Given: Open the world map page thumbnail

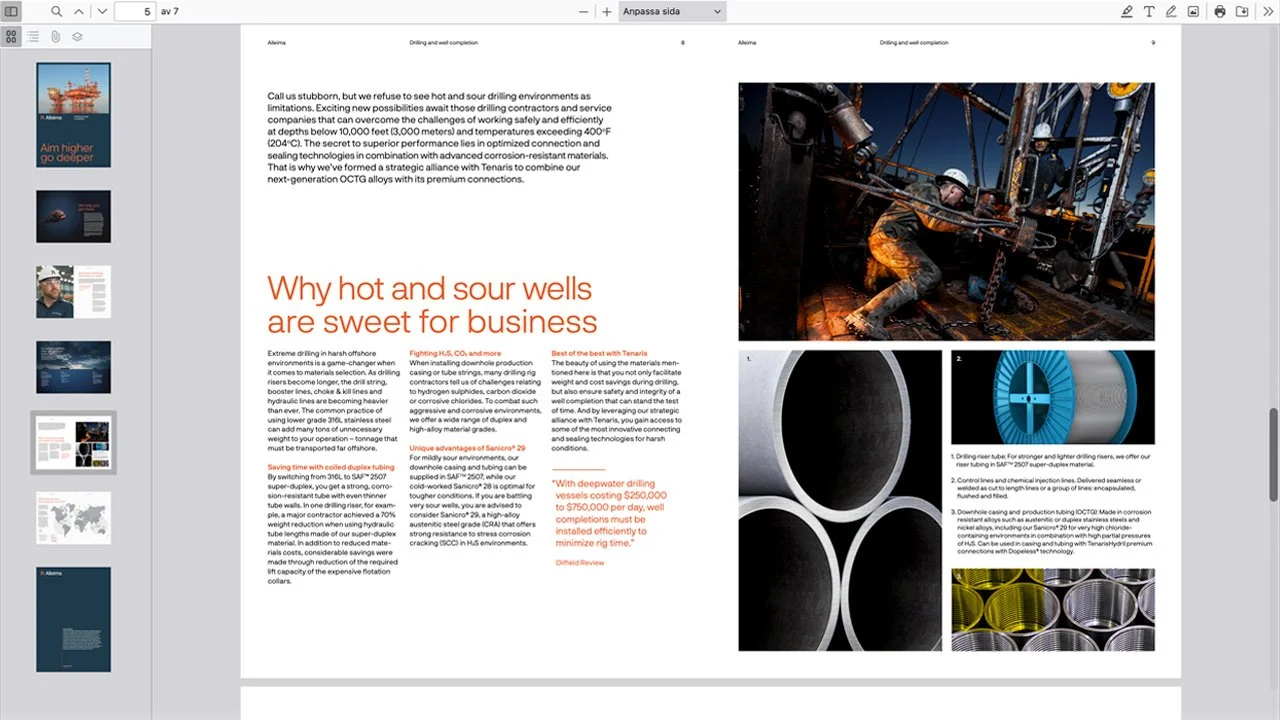Looking at the screenshot, I should coord(74,518).
